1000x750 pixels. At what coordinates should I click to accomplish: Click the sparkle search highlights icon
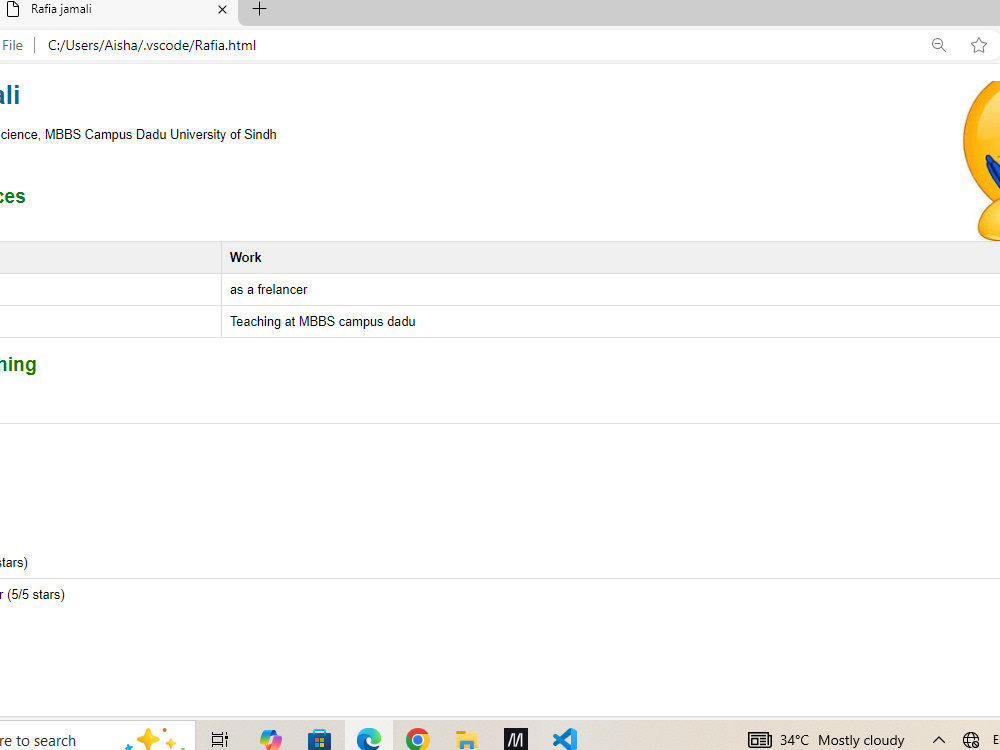(156, 740)
